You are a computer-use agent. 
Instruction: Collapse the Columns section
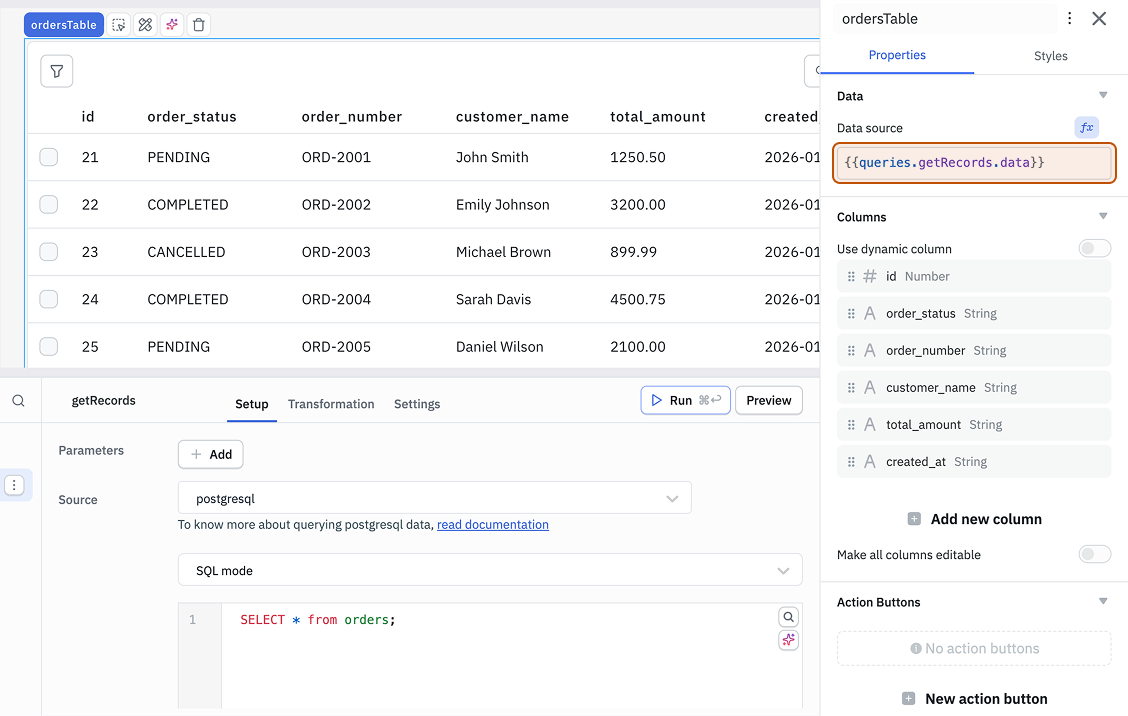(x=1103, y=217)
